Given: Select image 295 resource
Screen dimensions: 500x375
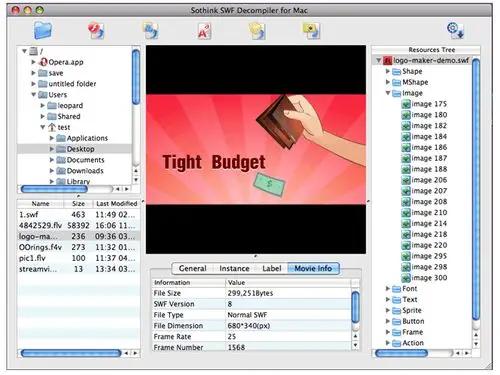Looking at the screenshot, I should pos(424,256).
